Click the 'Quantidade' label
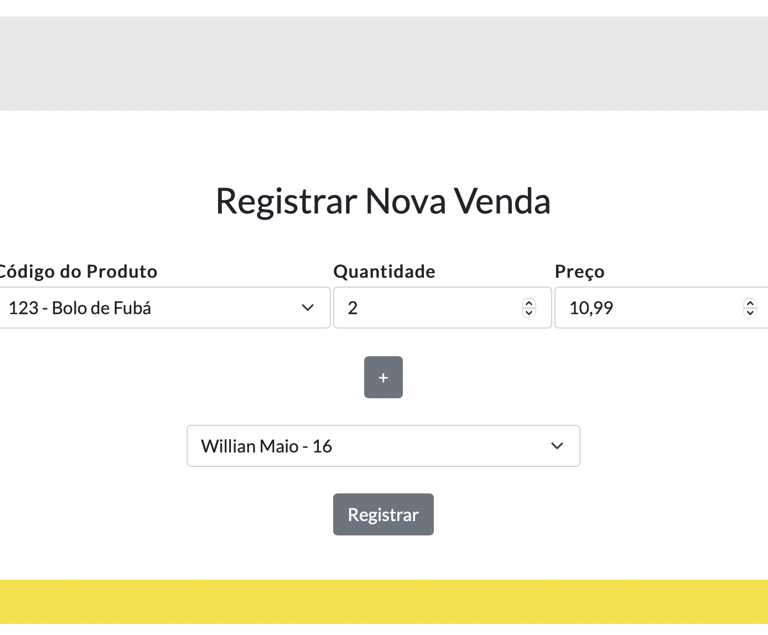 click(x=384, y=271)
